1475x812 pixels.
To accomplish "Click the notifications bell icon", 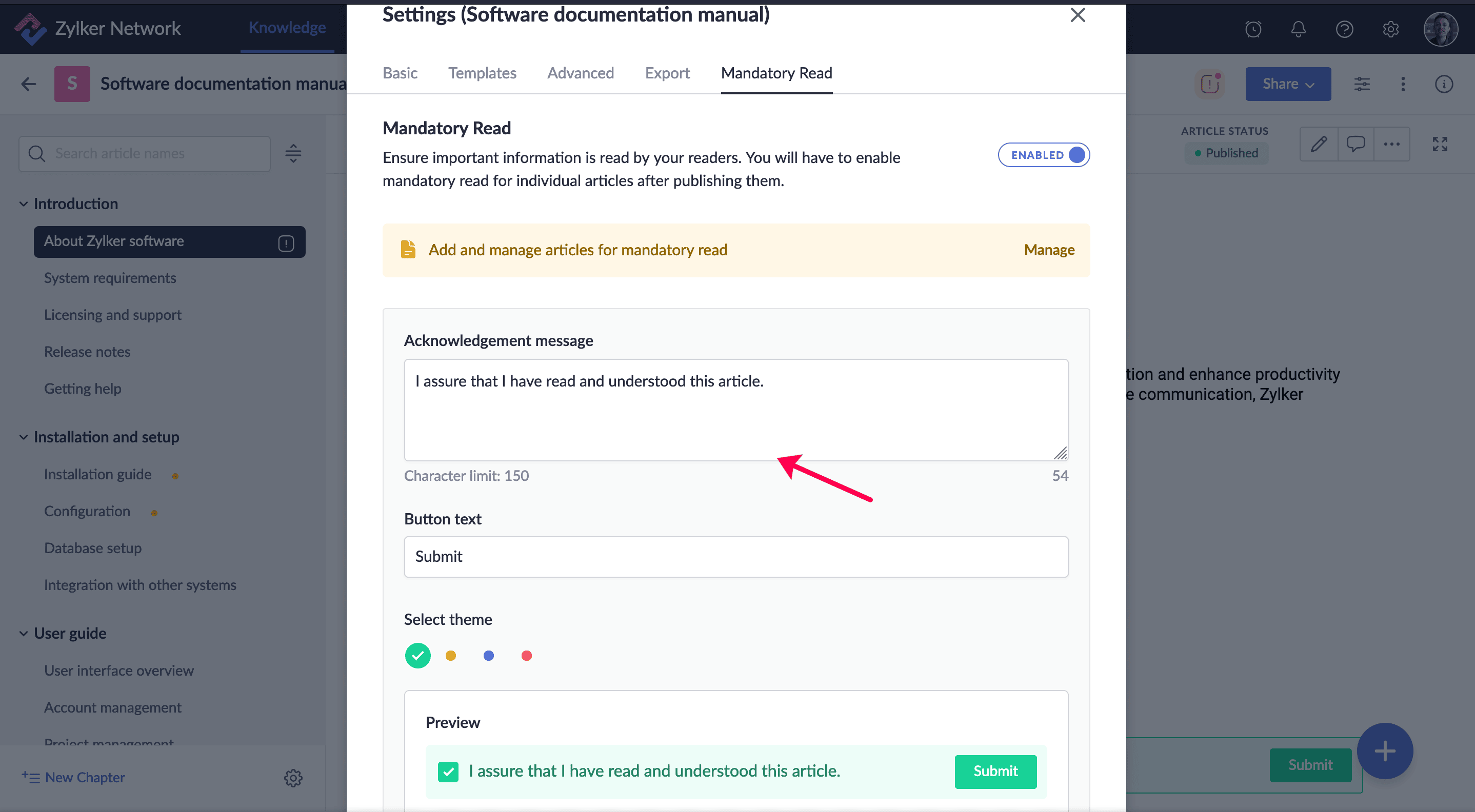I will pyautogui.click(x=1298, y=29).
